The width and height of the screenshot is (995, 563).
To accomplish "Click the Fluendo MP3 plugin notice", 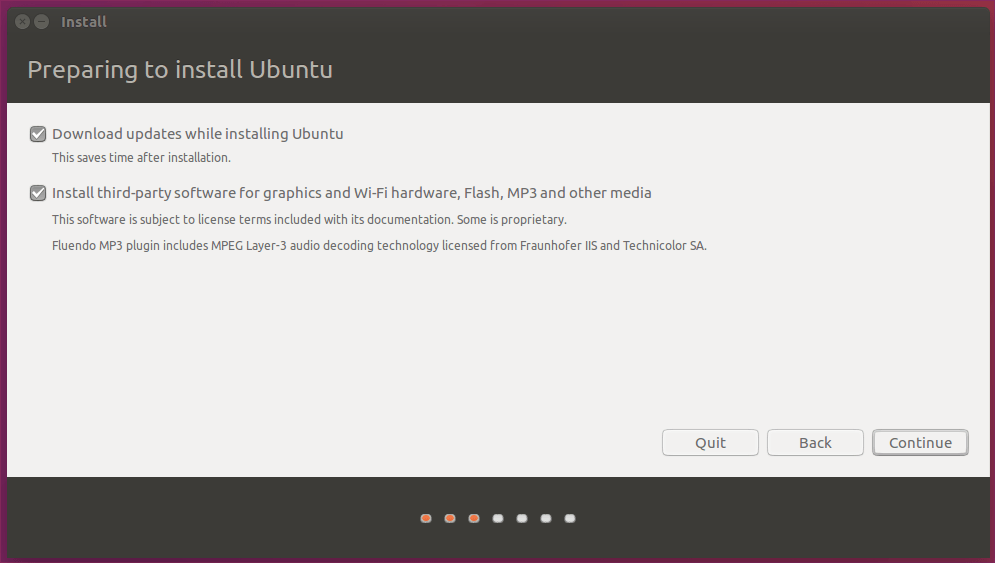I will [379, 246].
